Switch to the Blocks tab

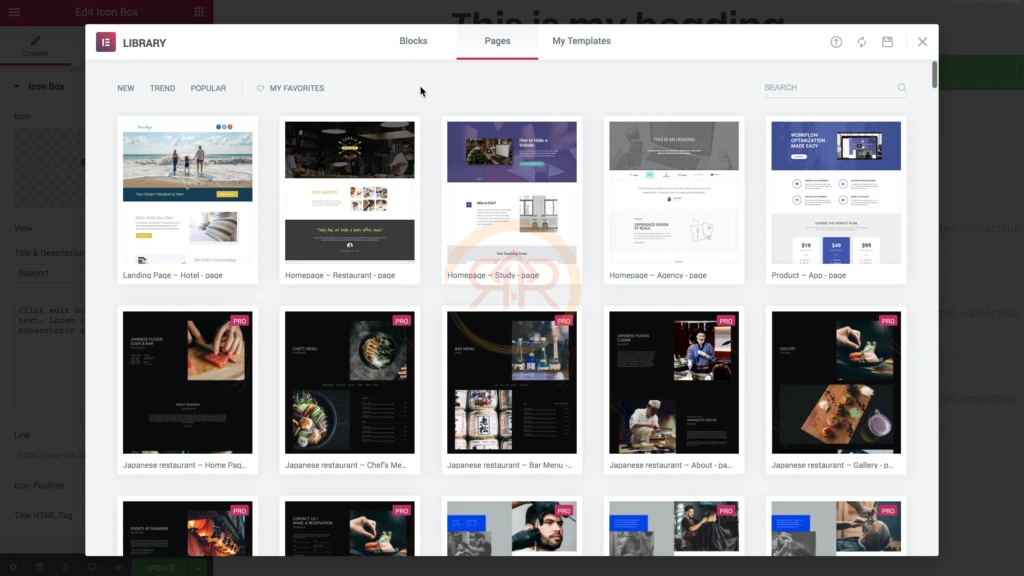413,41
